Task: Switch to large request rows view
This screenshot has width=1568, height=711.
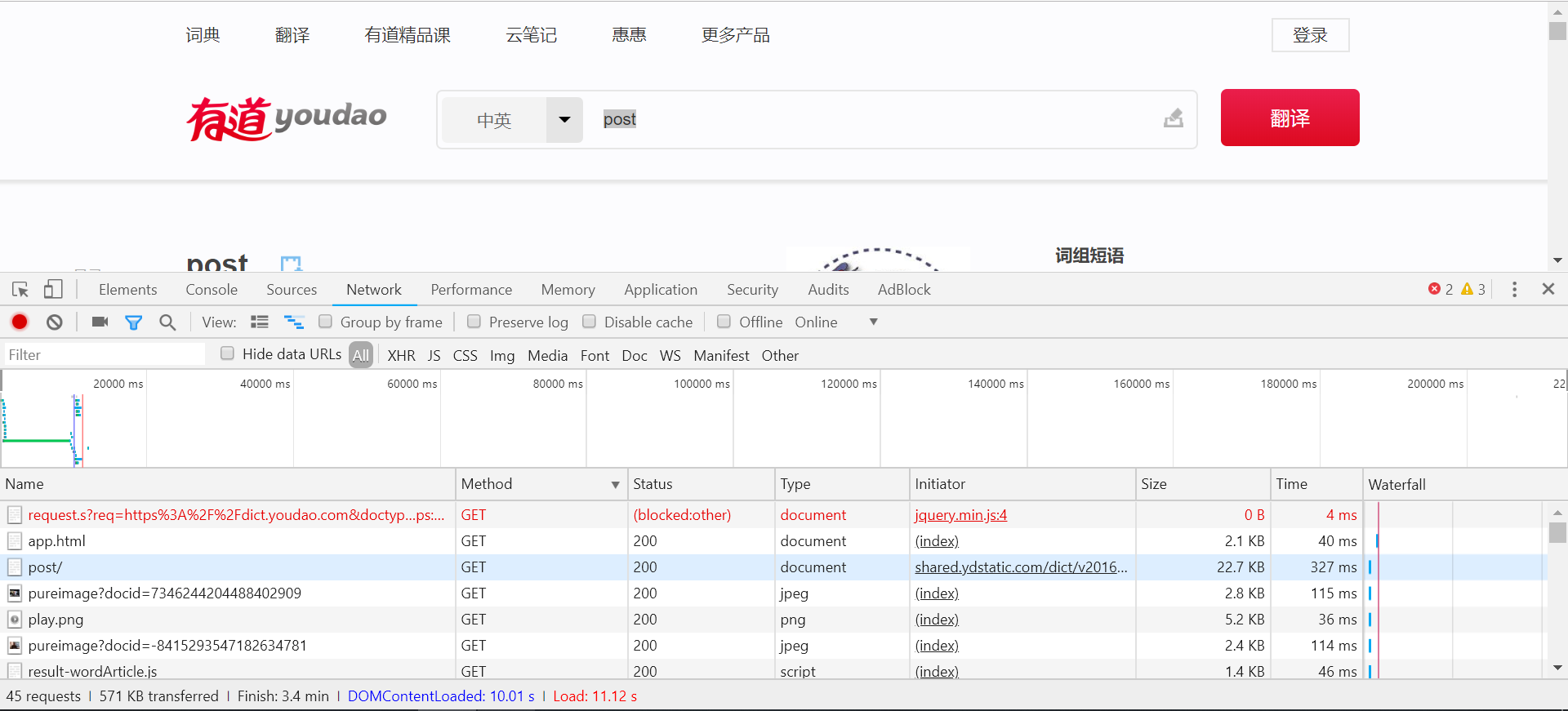Action: coord(260,322)
